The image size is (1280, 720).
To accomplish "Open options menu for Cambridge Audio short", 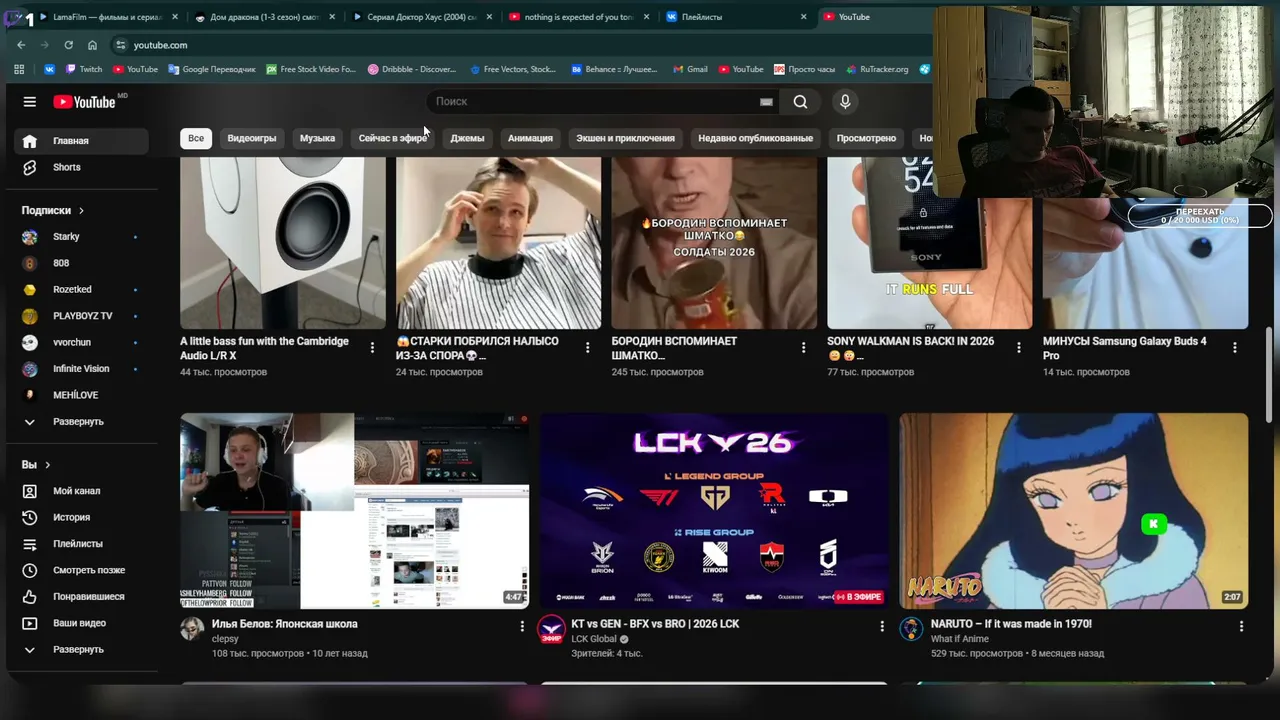I will pos(372,348).
